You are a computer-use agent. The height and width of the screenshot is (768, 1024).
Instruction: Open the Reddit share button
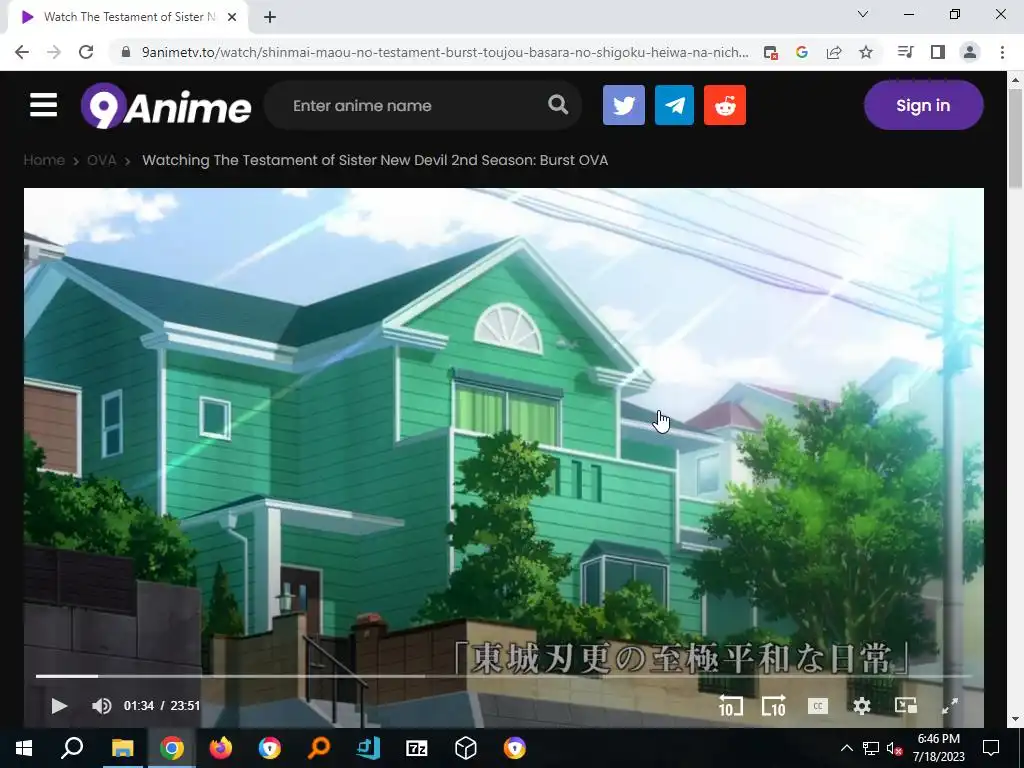pos(725,105)
